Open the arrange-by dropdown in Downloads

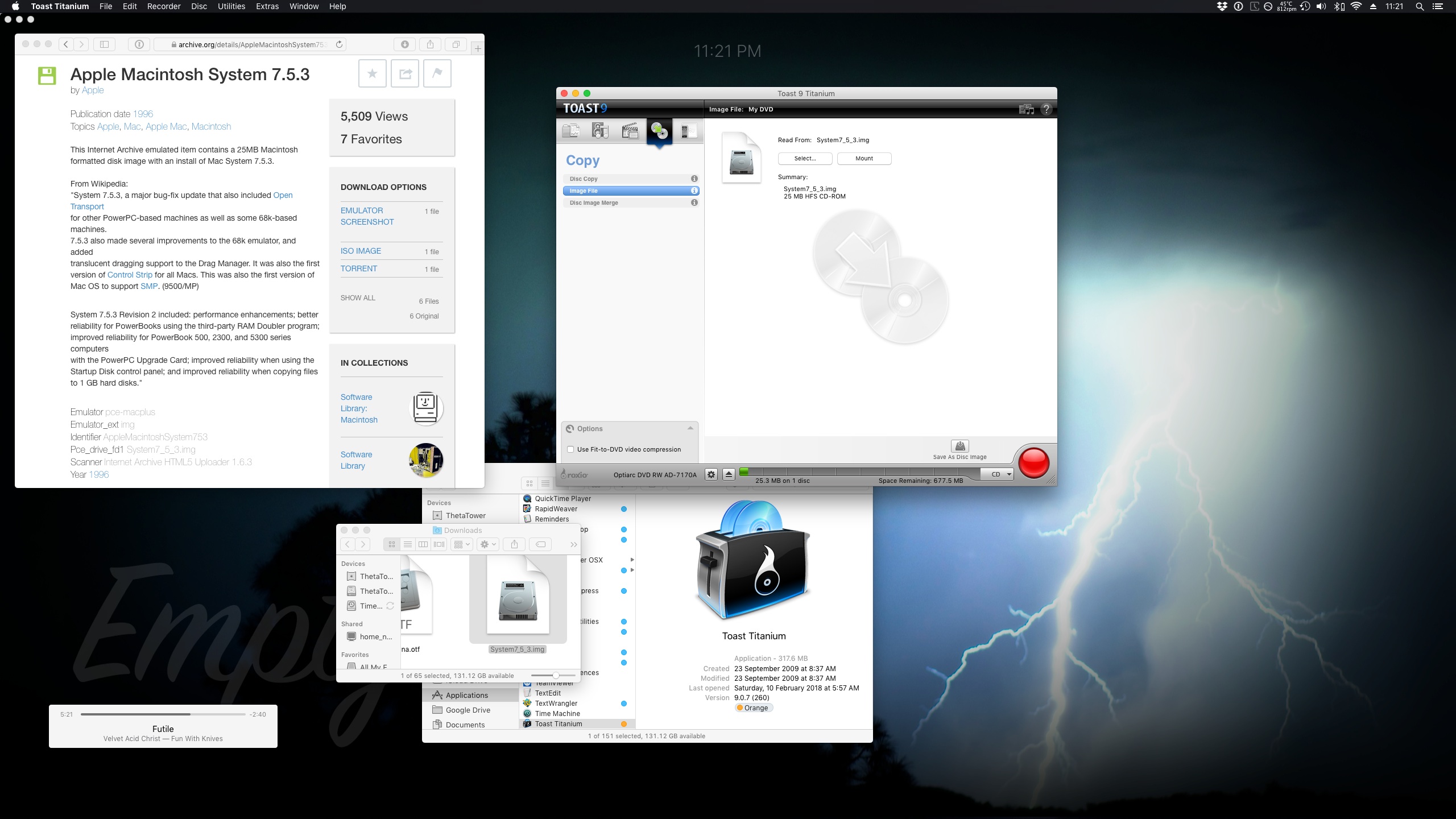(x=462, y=544)
